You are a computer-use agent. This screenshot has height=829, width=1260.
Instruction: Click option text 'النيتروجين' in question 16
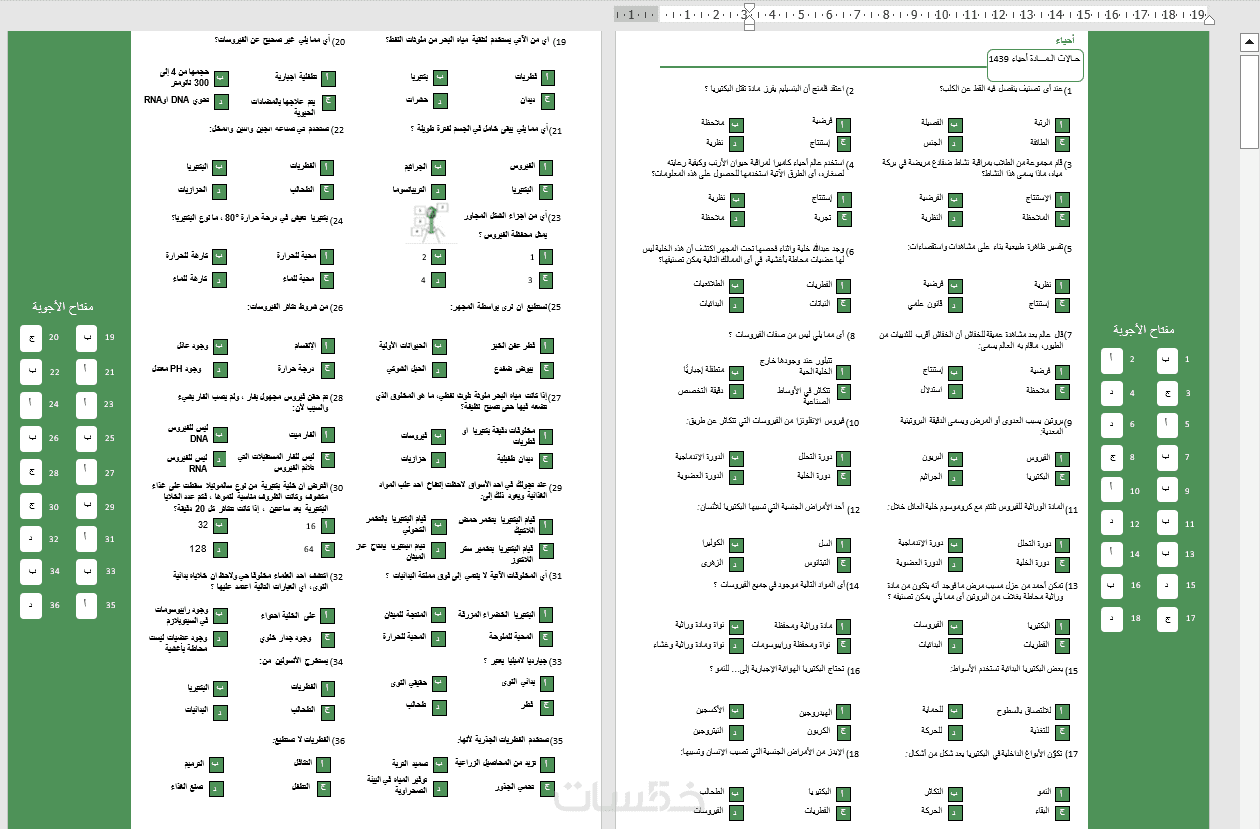pos(706,731)
